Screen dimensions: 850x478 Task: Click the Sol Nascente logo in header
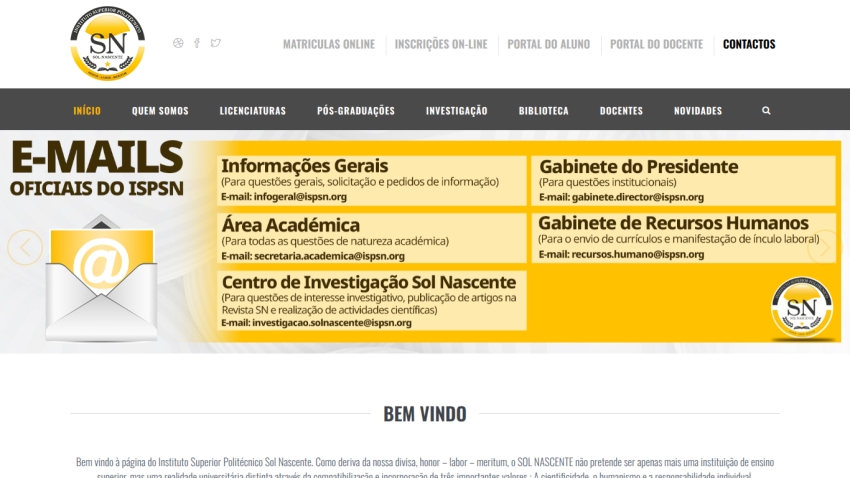point(107,43)
